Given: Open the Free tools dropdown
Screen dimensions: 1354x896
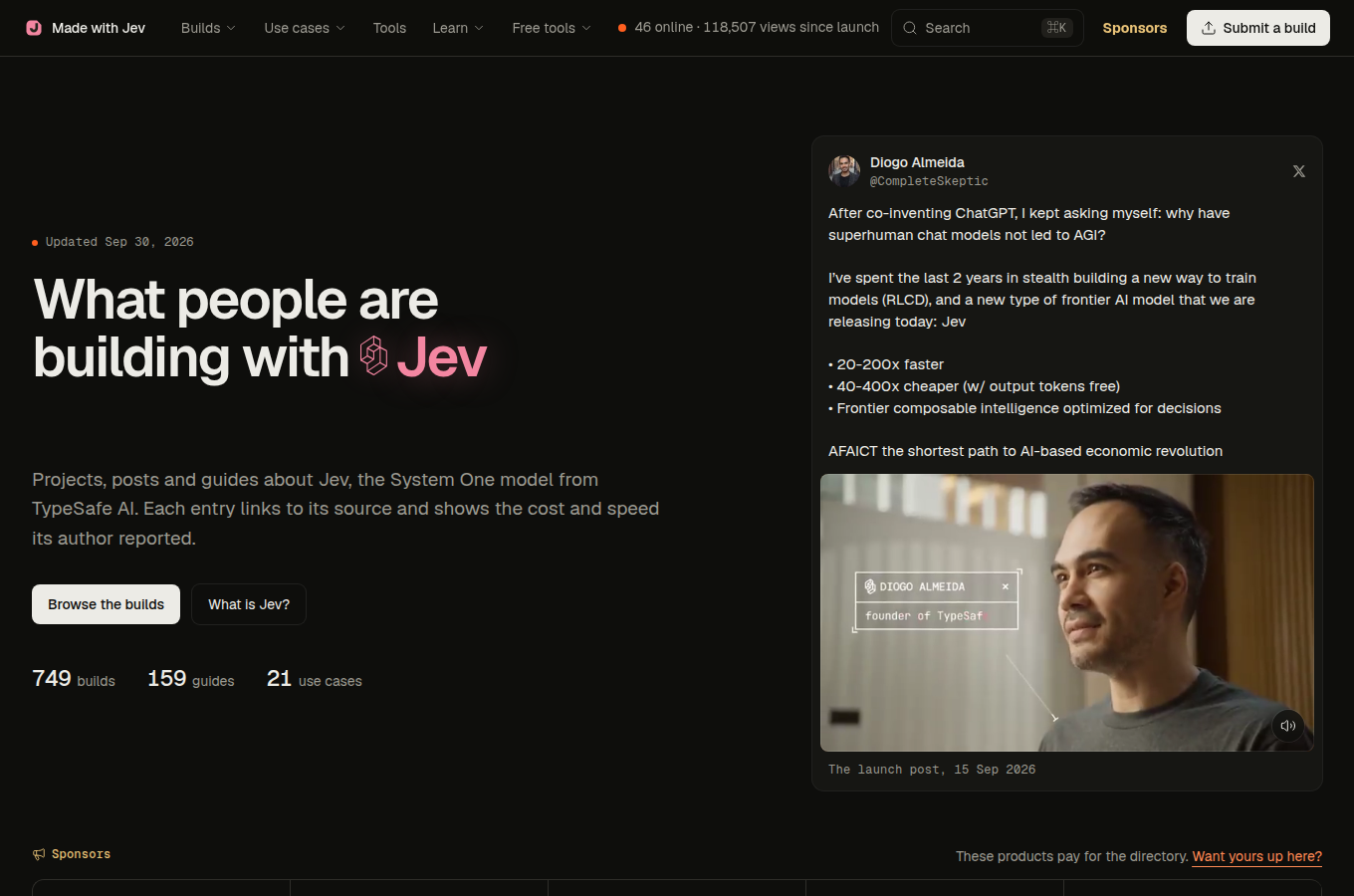Looking at the screenshot, I should coord(551,28).
